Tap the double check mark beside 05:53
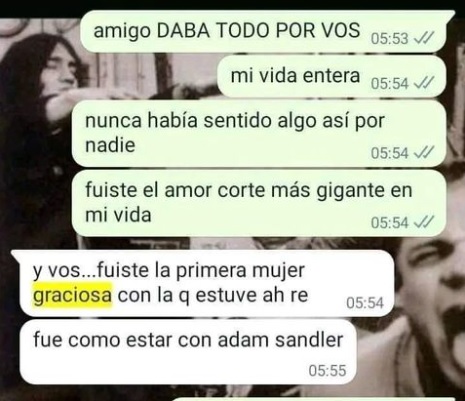Image resolution: width=465 pixels, height=401 pixels. tap(423, 38)
